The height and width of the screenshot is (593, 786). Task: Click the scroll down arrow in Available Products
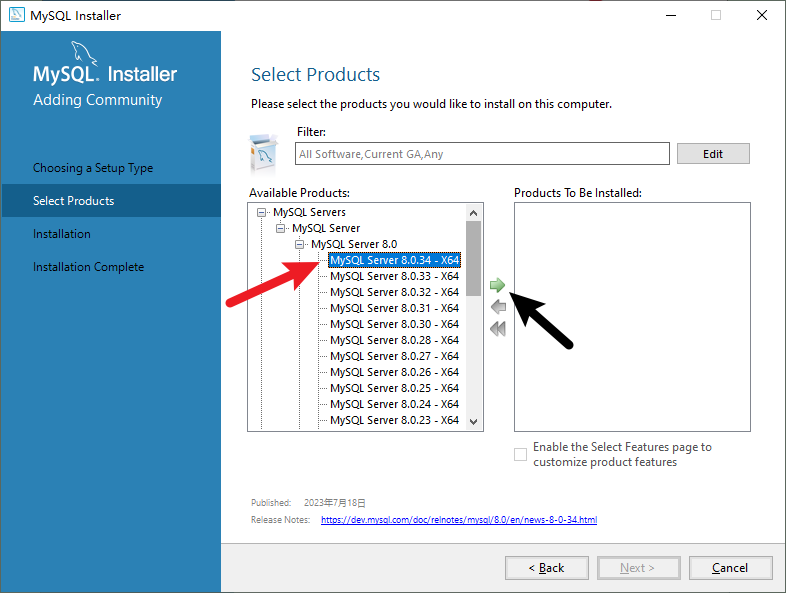click(473, 422)
